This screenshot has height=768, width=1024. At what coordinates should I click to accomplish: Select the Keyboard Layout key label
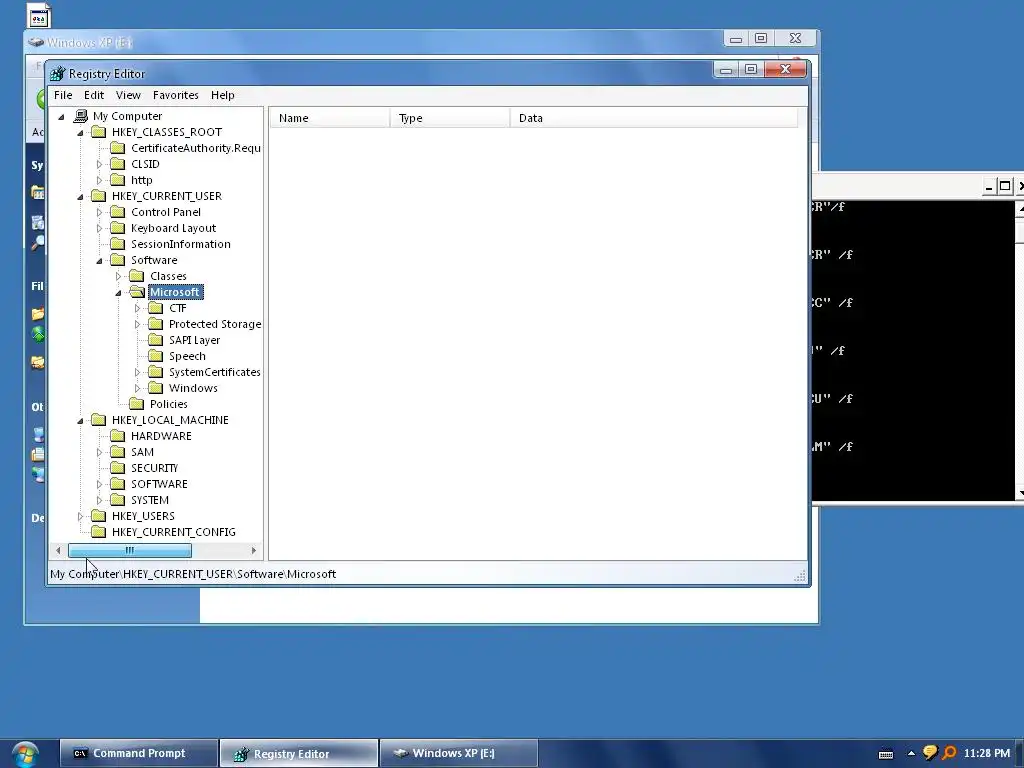[173, 228]
